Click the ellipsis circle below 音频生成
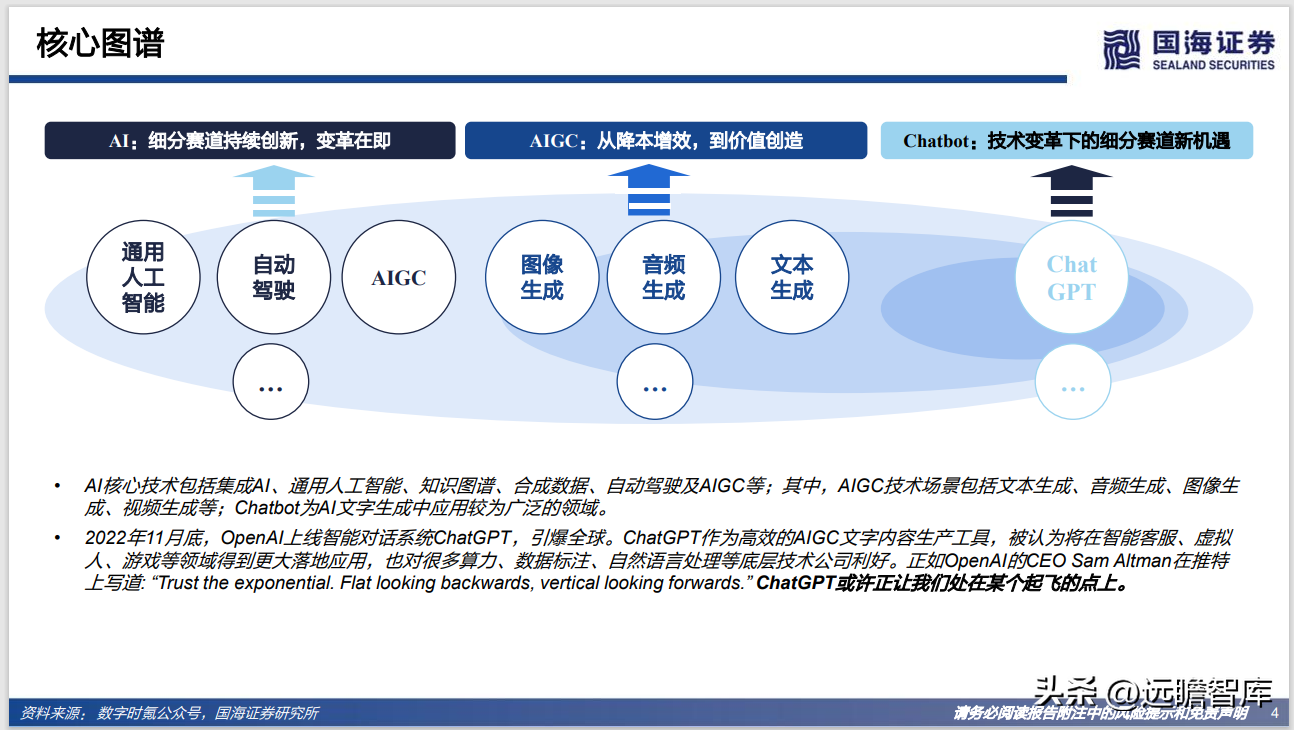The height and width of the screenshot is (730, 1294). 655,382
